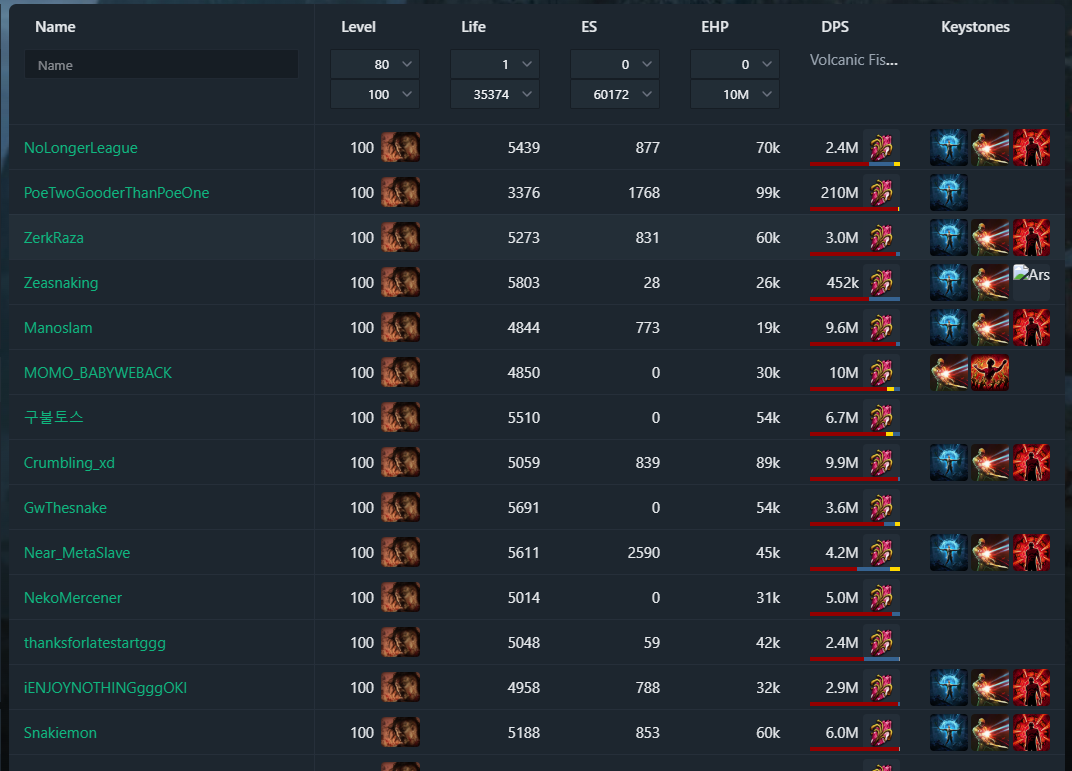Click Near_MetaSlave's blue keystone icon
The image size is (1072, 771).
pos(949,552)
